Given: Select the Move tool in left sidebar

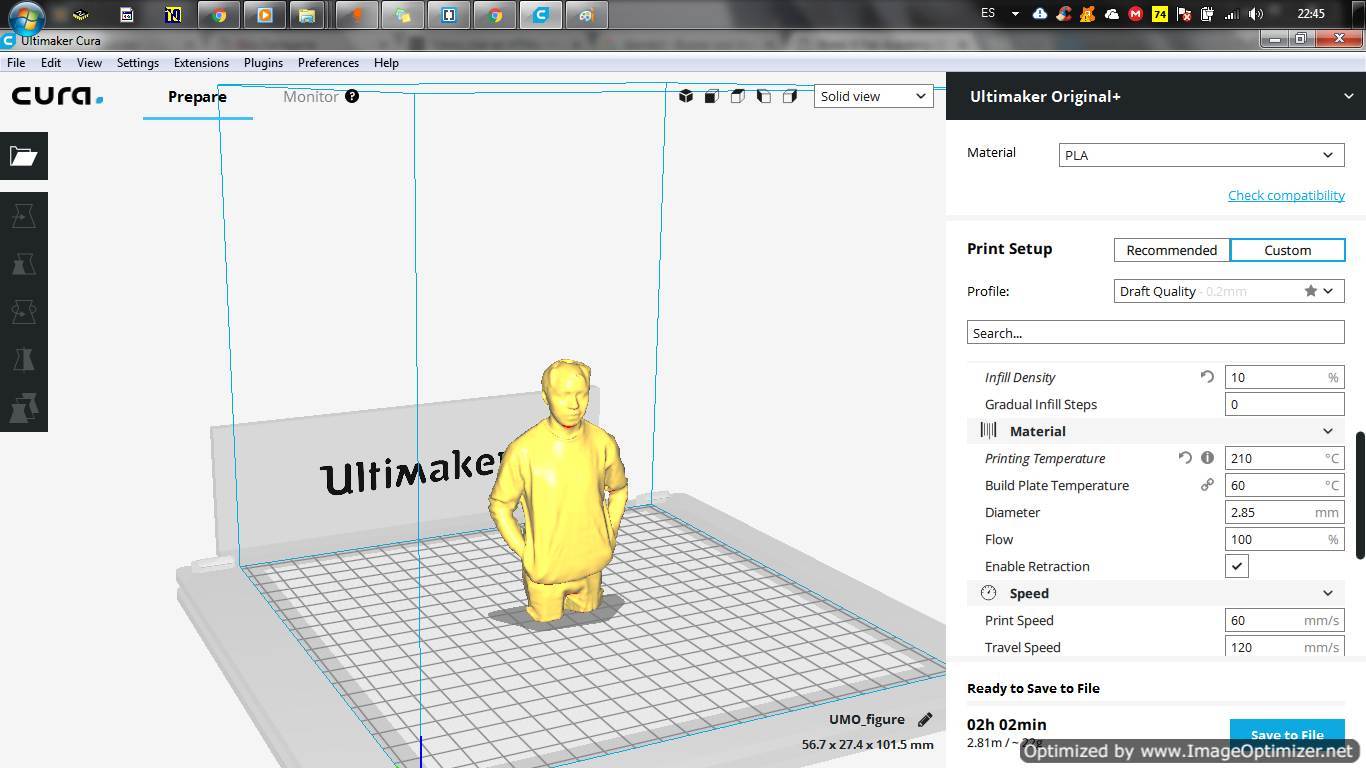Looking at the screenshot, I should pyautogui.click(x=24, y=216).
